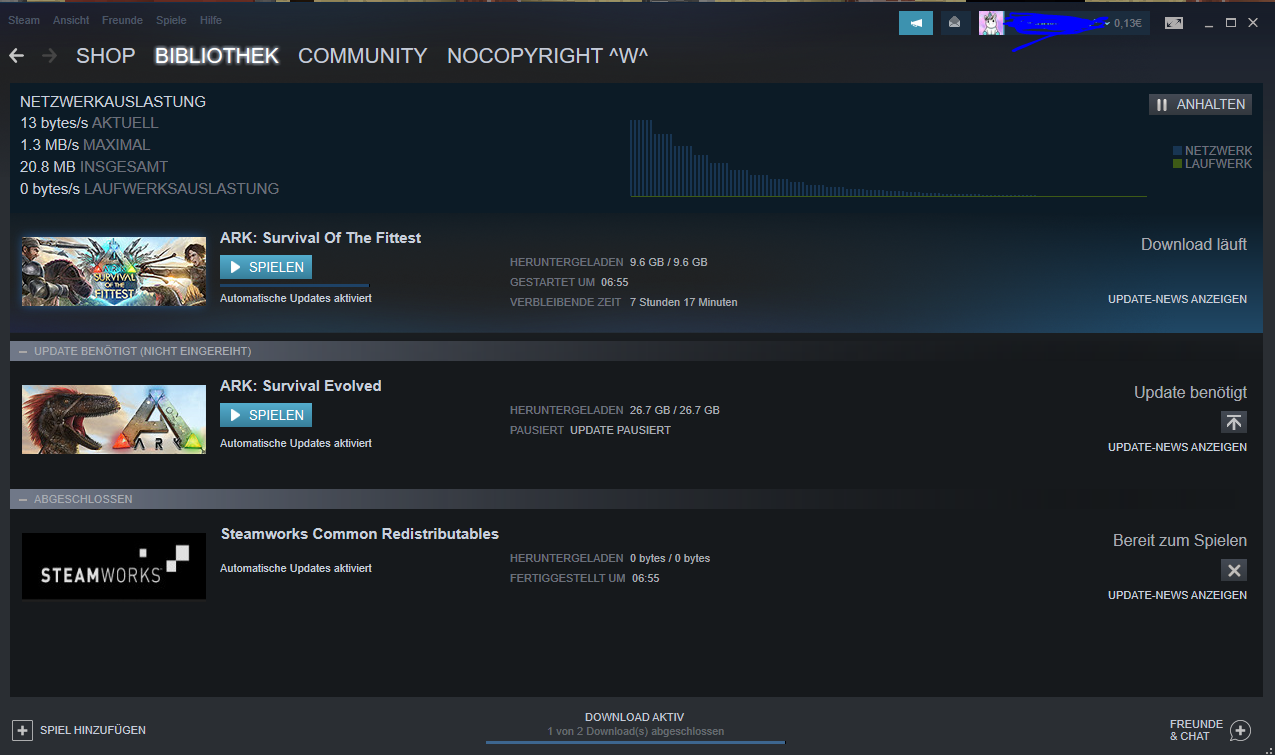Viewport: 1275px width, 755px height.
Task: Move ARK: Survival Evolved to queue top
Action: (x=1233, y=422)
